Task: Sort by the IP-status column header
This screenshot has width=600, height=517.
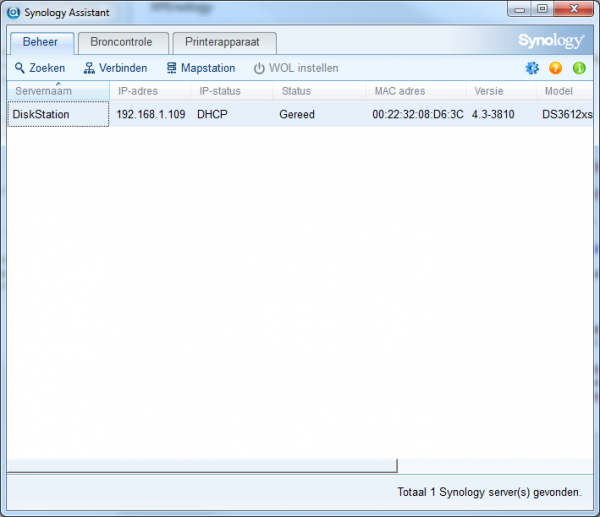Action: 232,91
